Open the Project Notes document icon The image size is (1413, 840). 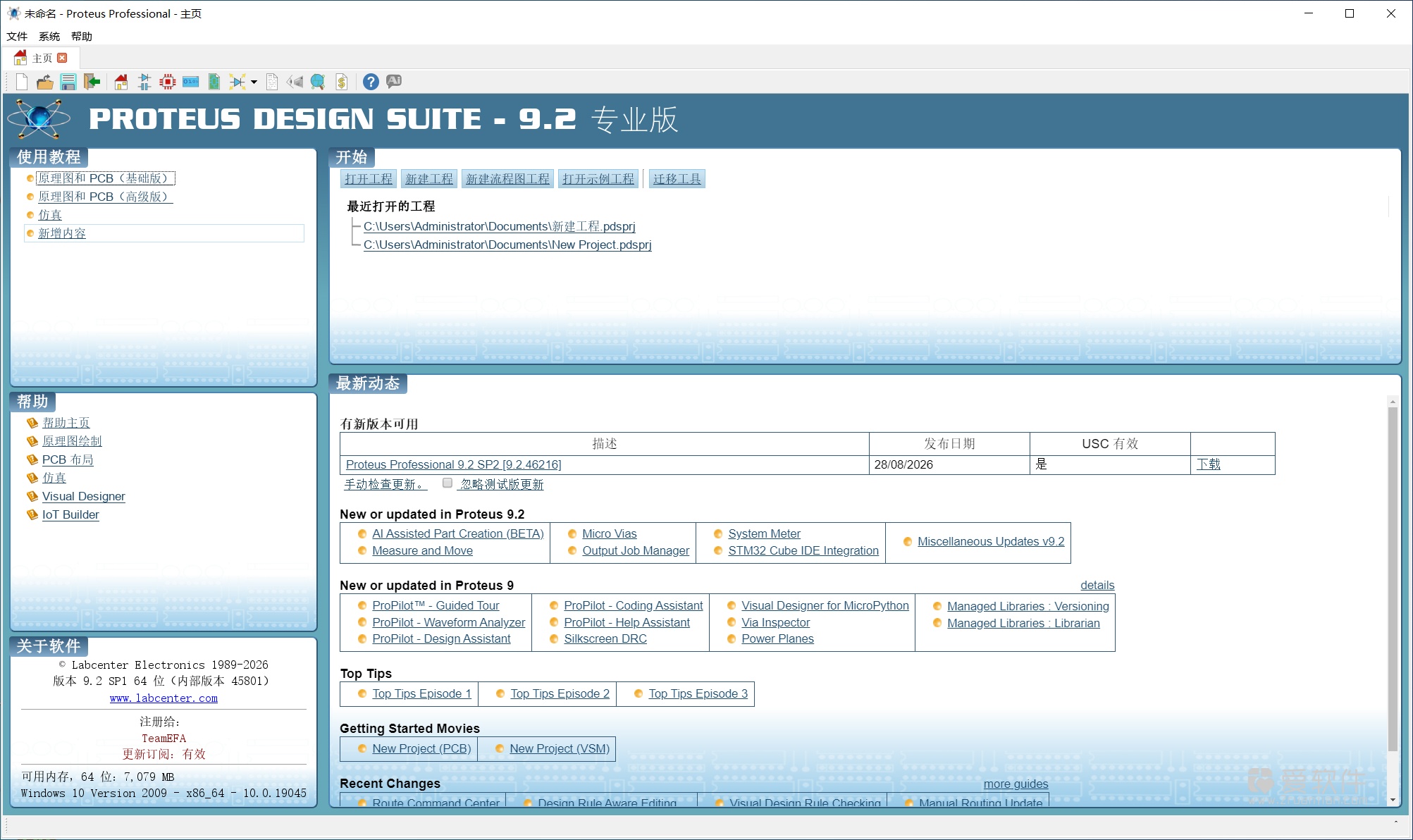[x=273, y=82]
